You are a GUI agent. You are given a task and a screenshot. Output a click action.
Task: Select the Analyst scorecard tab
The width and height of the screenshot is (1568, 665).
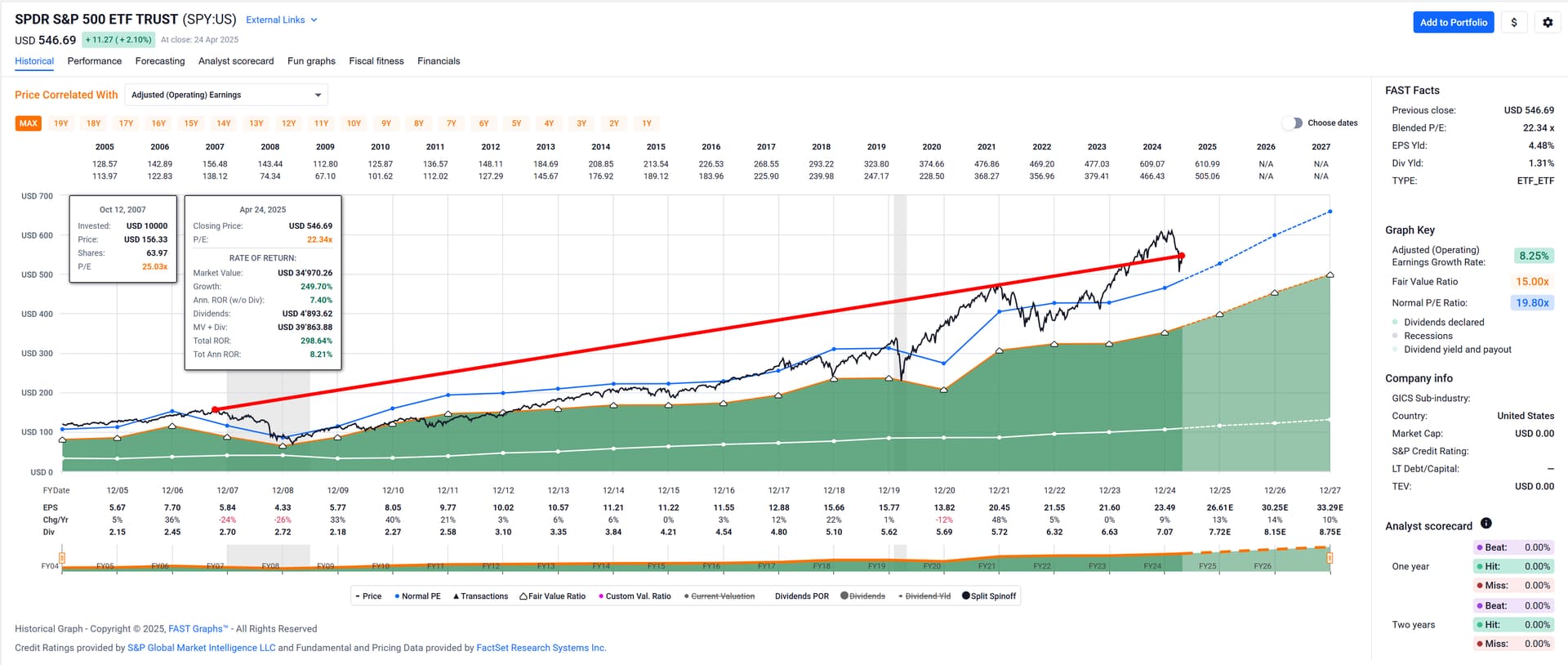tap(236, 61)
